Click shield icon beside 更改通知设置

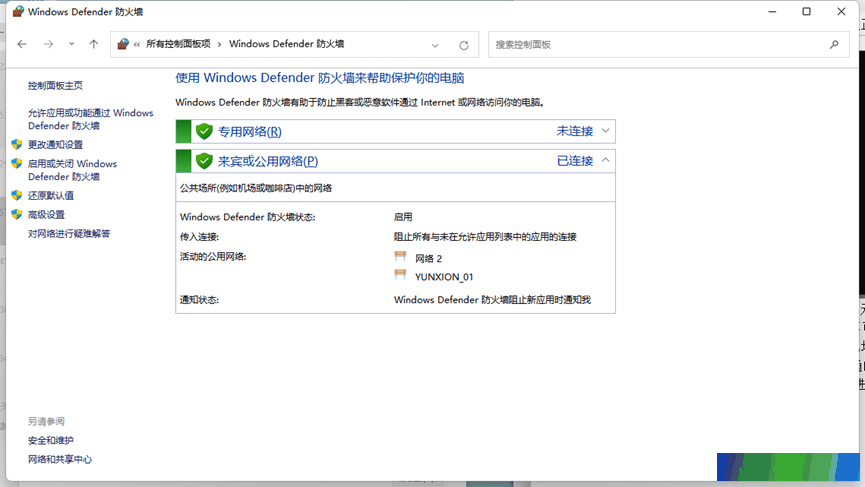tap(17, 145)
